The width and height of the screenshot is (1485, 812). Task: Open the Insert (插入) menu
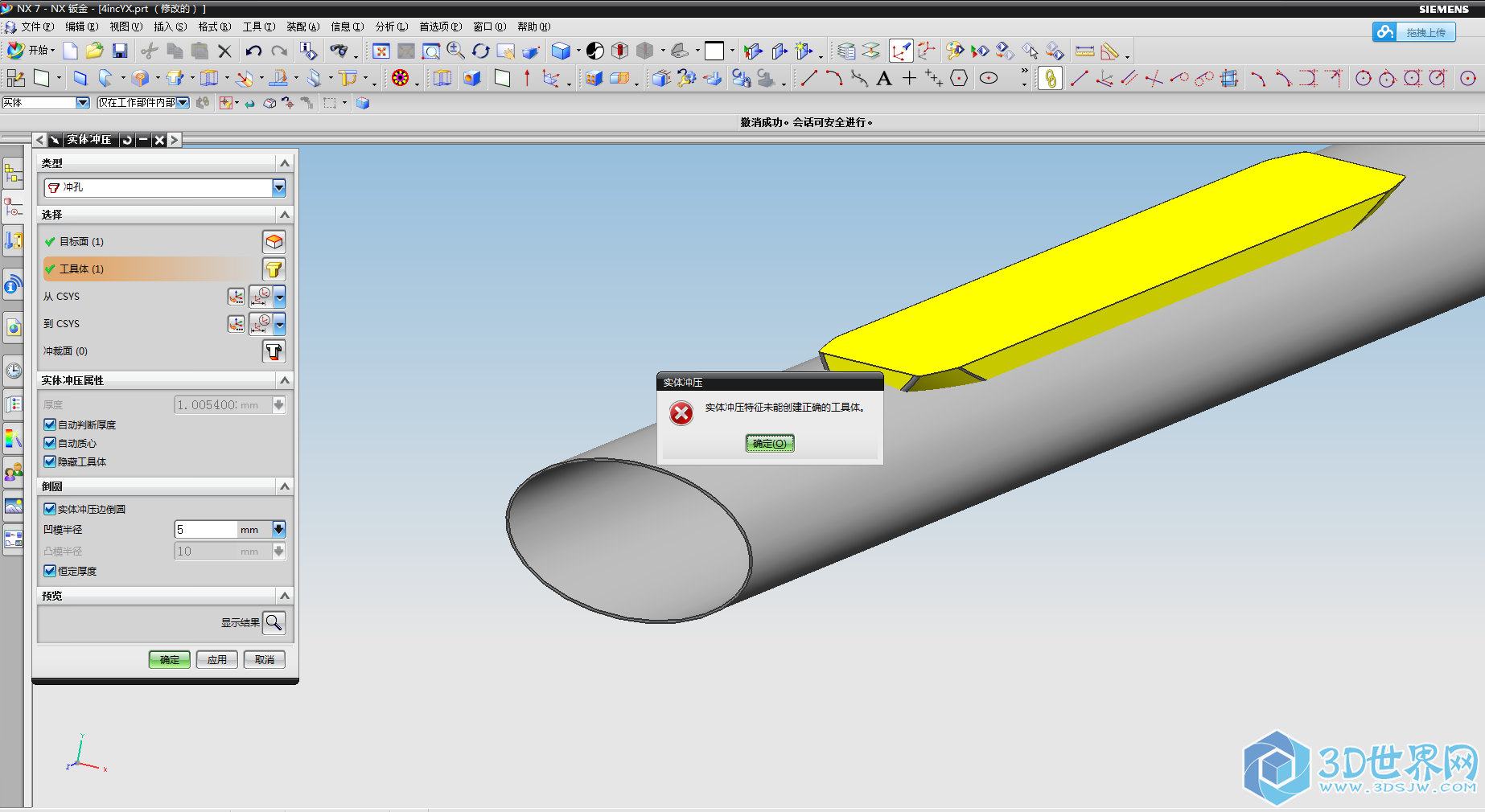[x=170, y=27]
